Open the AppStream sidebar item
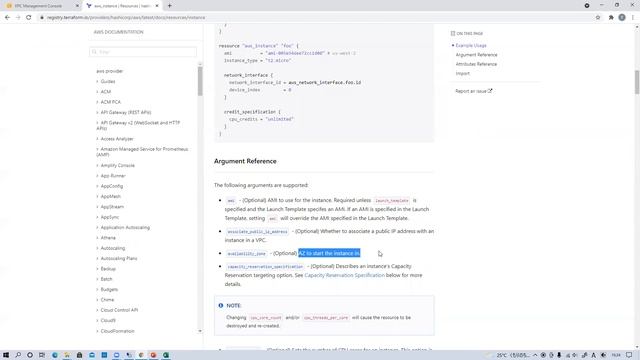The image size is (640, 360). click(112, 207)
